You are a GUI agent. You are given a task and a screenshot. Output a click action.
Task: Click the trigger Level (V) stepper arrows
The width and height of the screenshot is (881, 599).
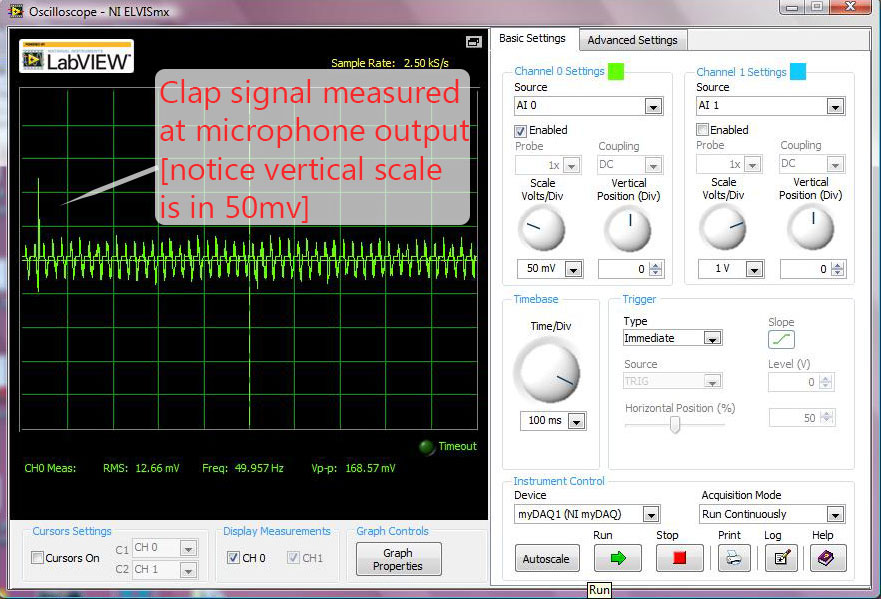point(825,383)
